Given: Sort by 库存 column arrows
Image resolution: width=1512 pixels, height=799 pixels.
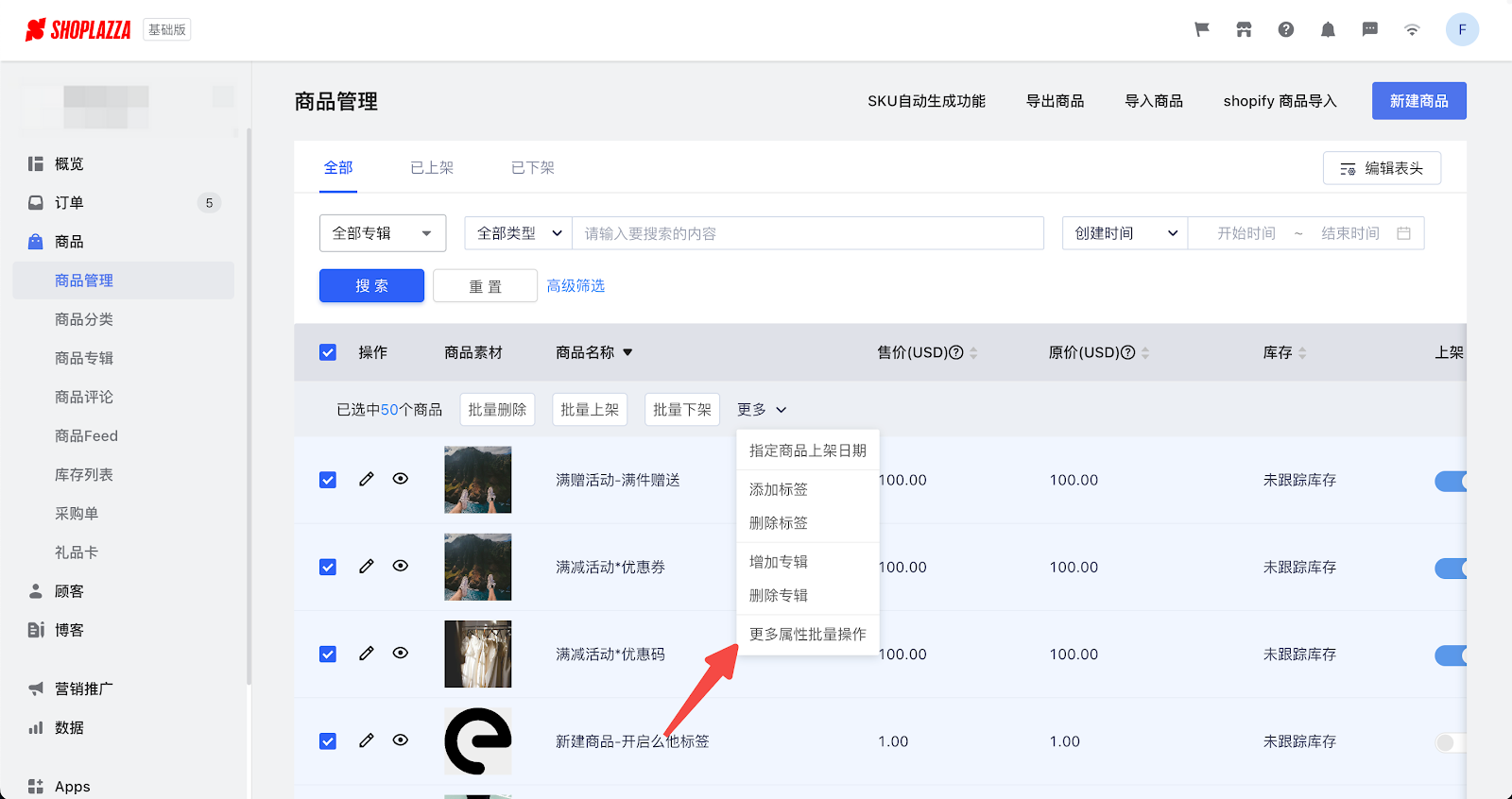Looking at the screenshot, I should point(1302,352).
